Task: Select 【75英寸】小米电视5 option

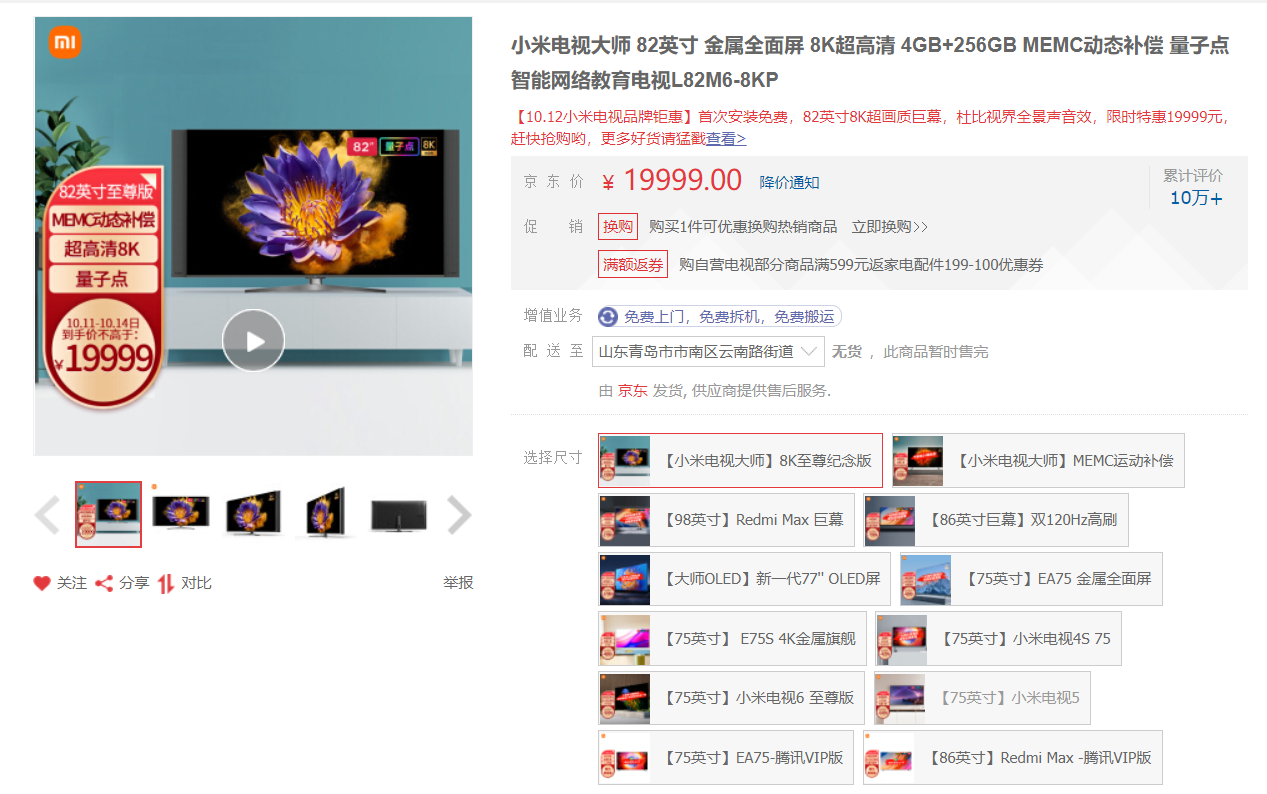Action: click(982, 698)
